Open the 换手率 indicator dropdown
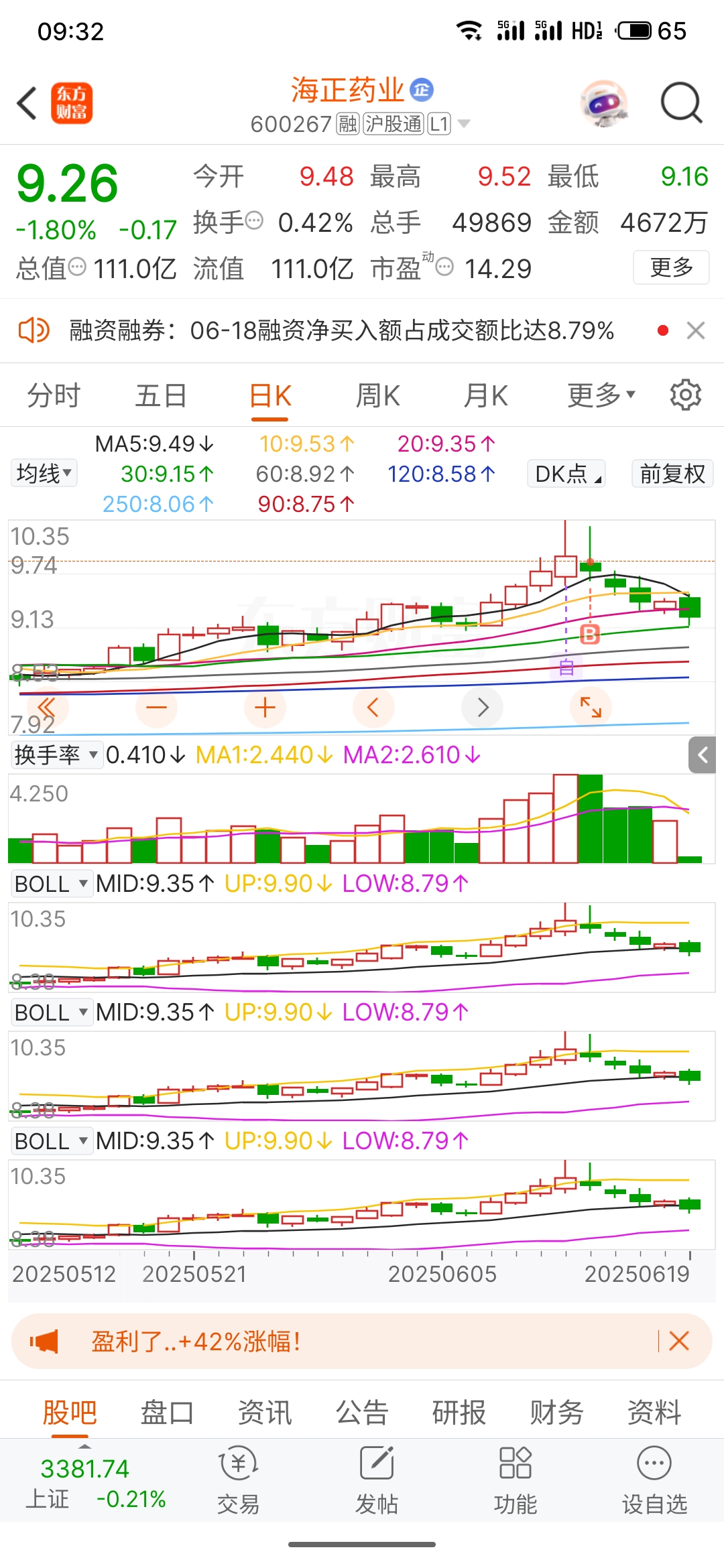The height and width of the screenshot is (1568, 724). pos(56,755)
